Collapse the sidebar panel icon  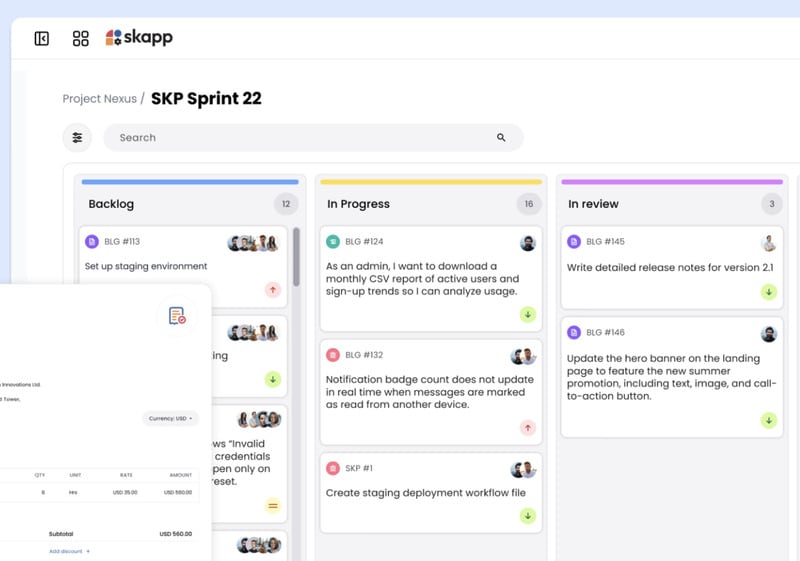click(42, 38)
